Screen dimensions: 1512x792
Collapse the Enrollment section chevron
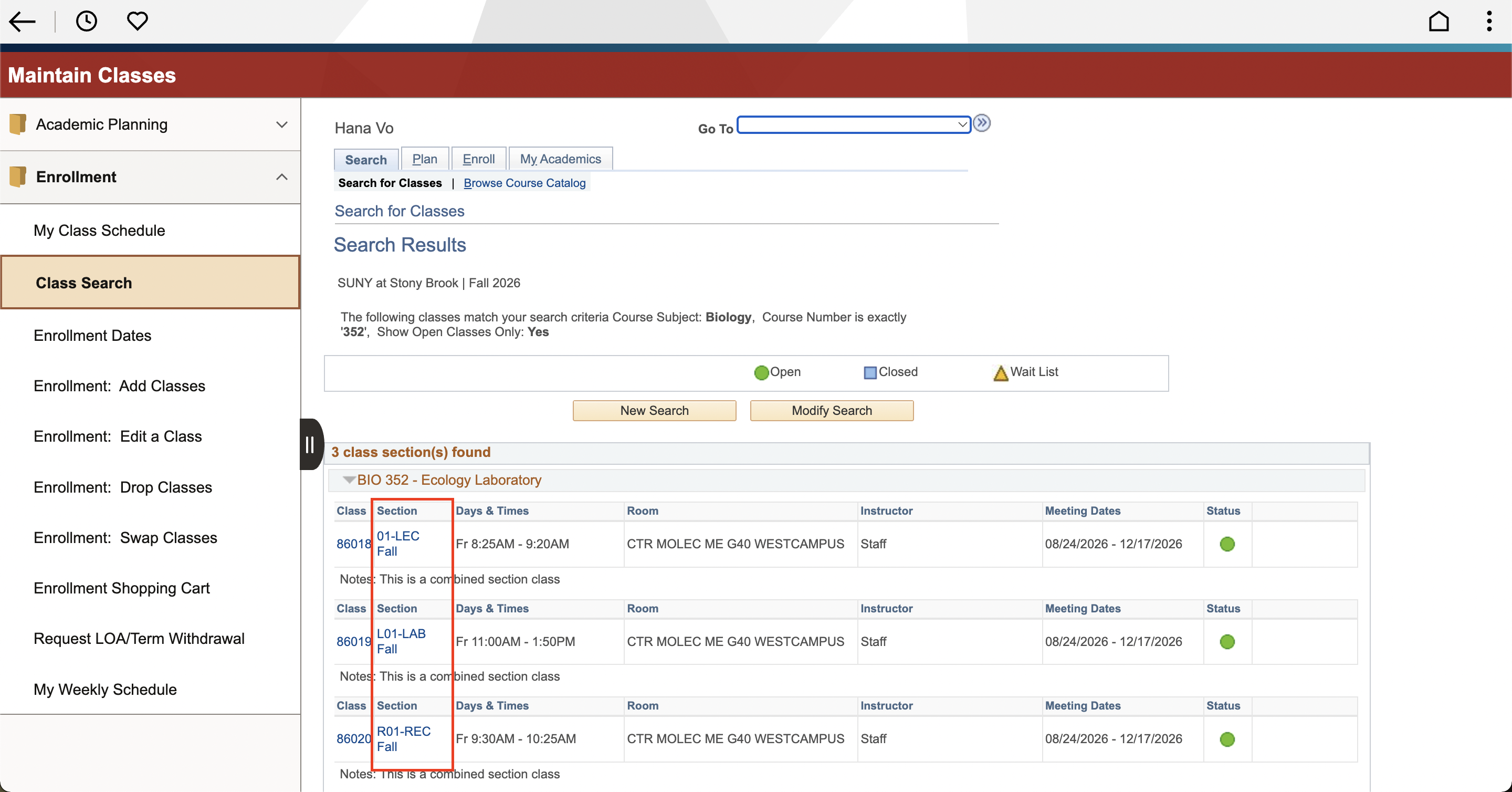click(x=282, y=176)
